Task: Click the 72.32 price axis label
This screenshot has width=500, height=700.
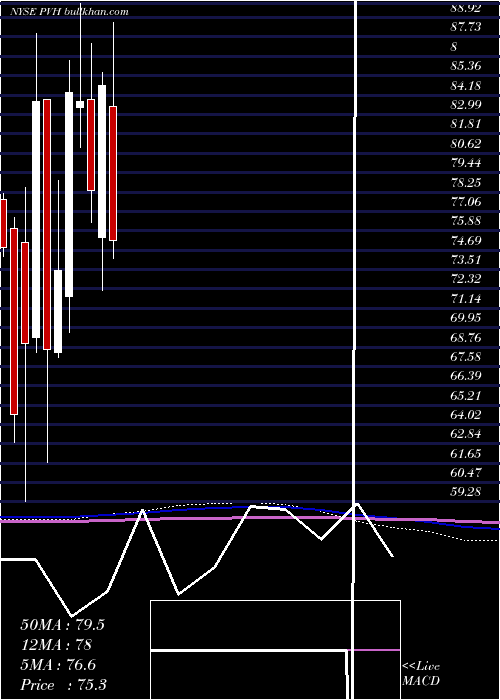Action: point(466,279)
